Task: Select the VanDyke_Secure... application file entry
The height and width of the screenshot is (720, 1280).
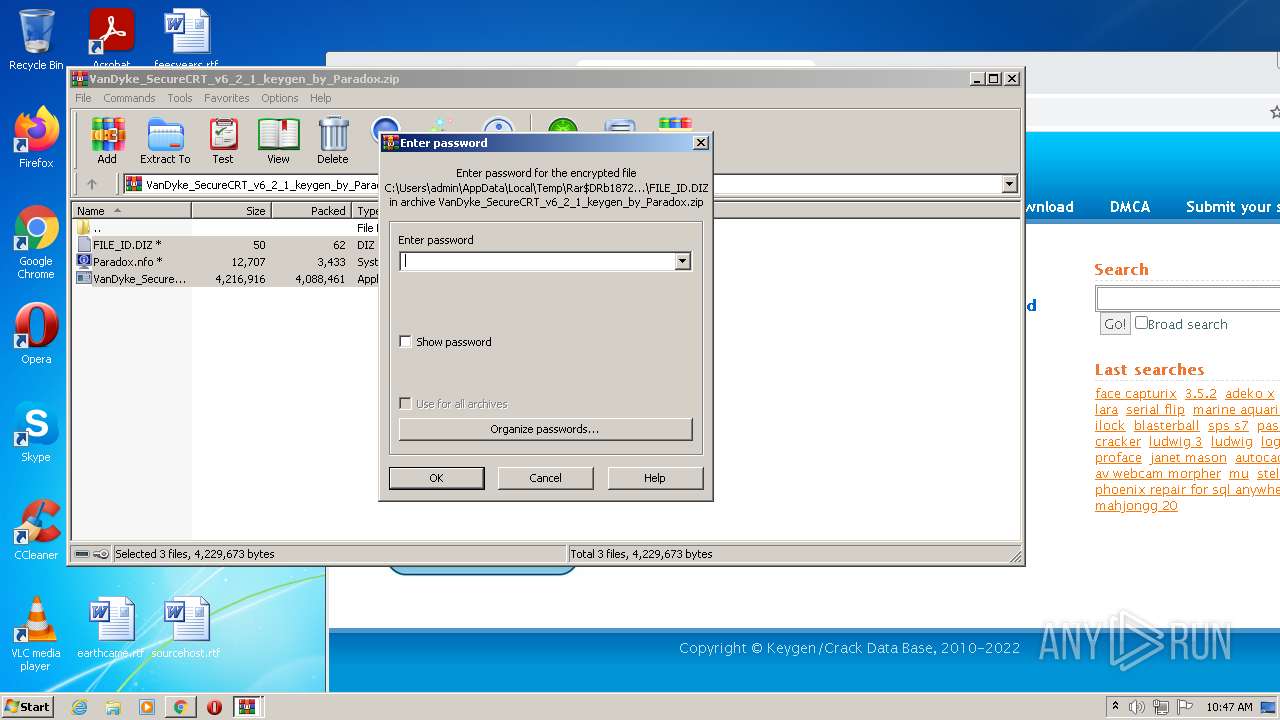Action: [x=131, y=279]
